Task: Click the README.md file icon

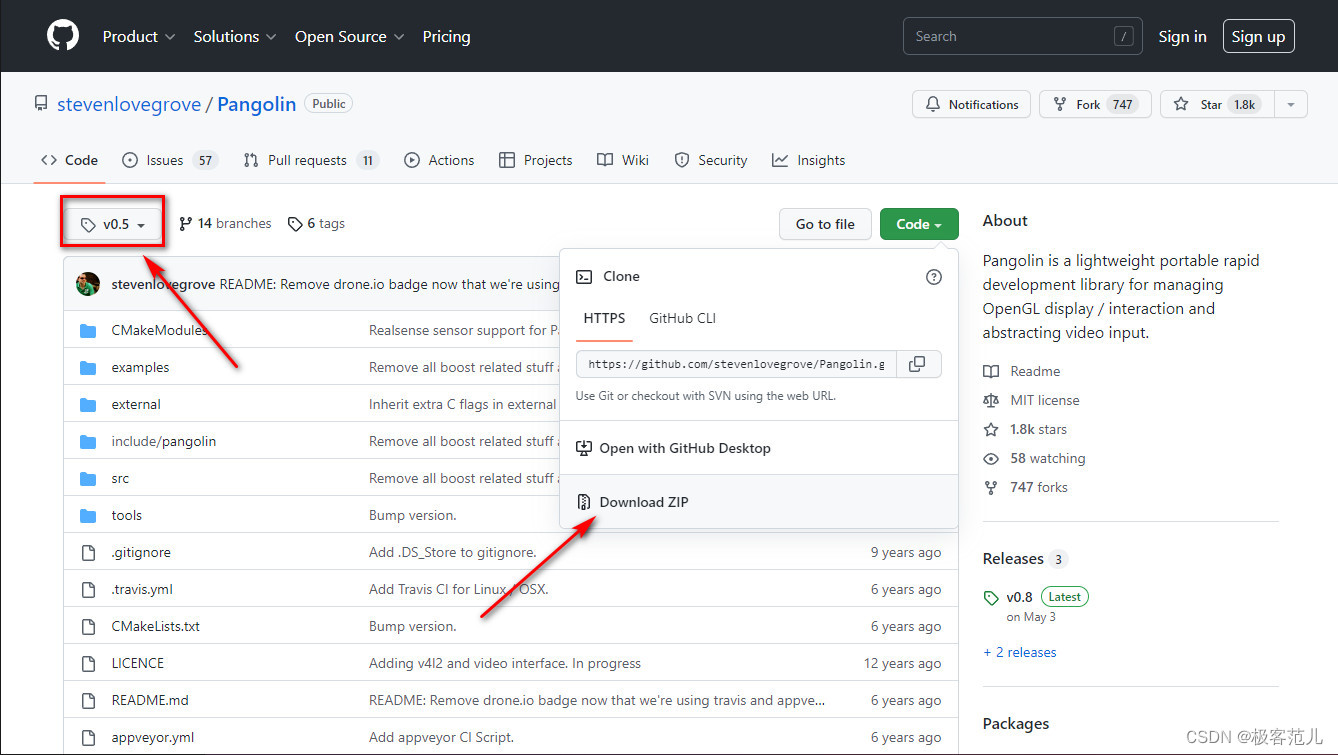Action: (88, 701)
